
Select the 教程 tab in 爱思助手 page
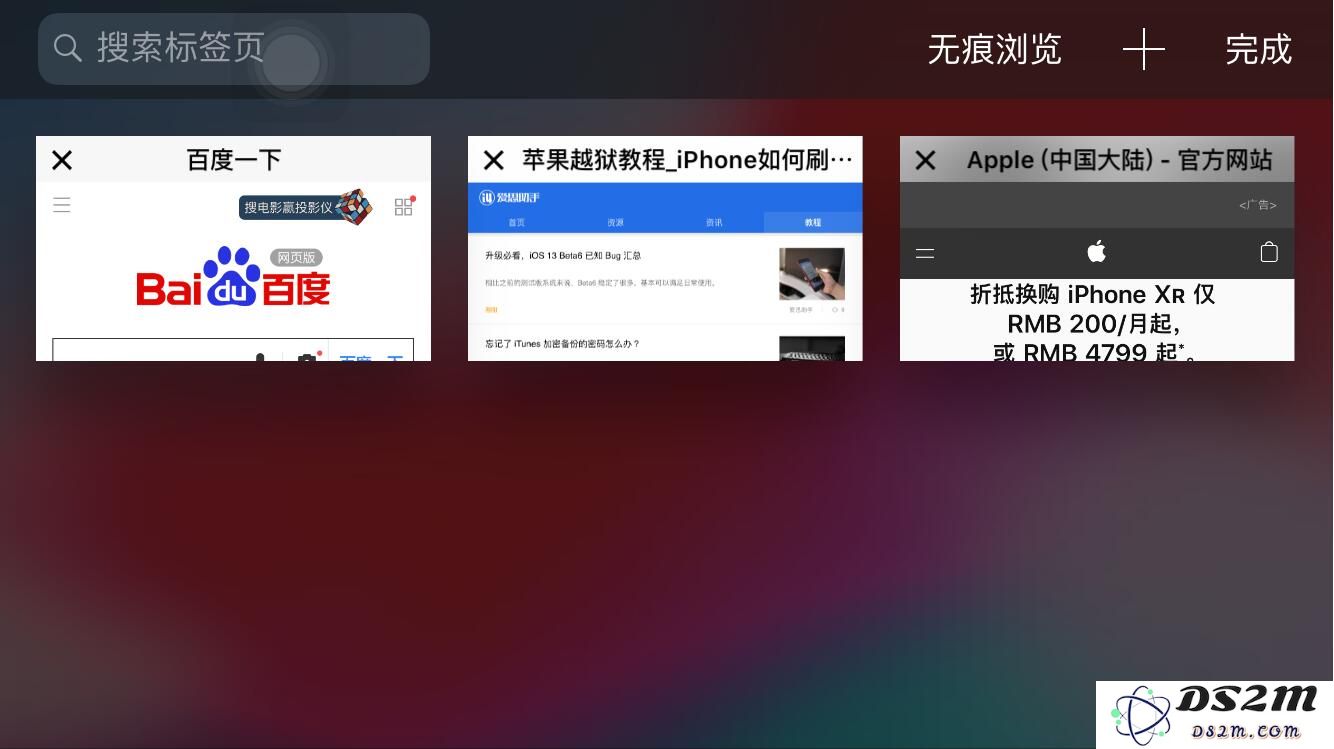point(812,222)
